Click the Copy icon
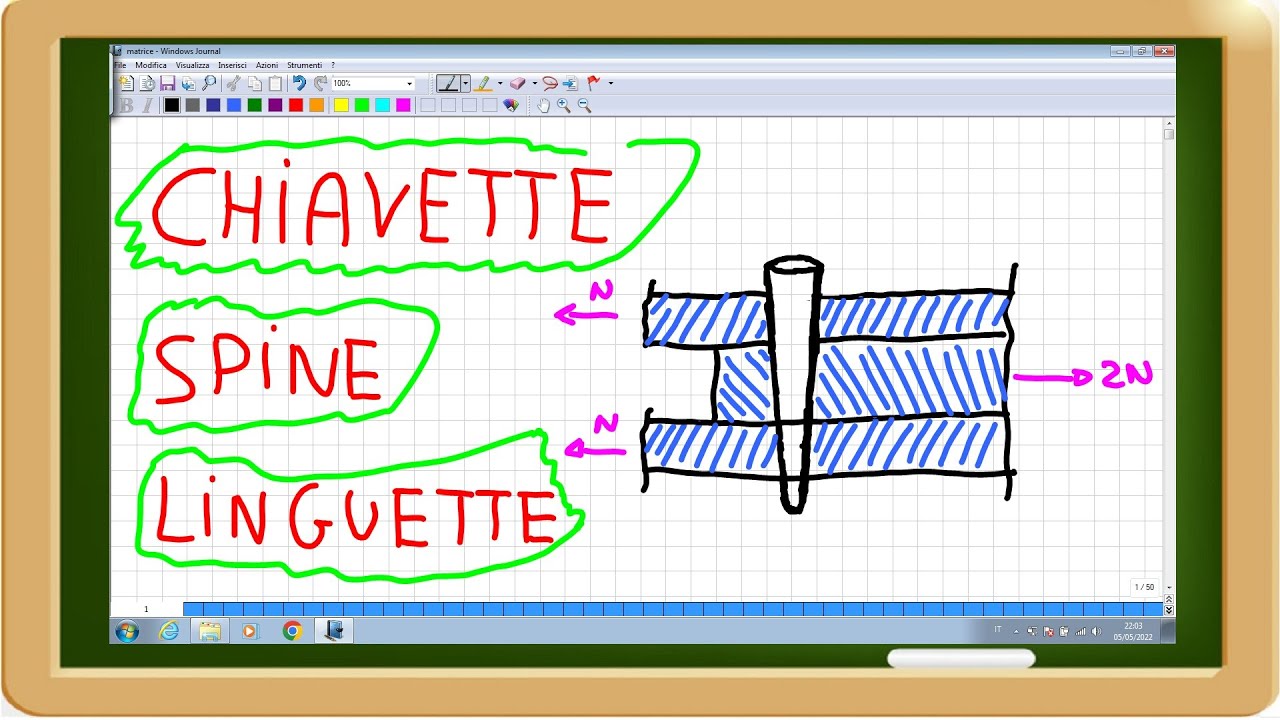Screen dimensions: 1280x720 click(x=255, y=83)
